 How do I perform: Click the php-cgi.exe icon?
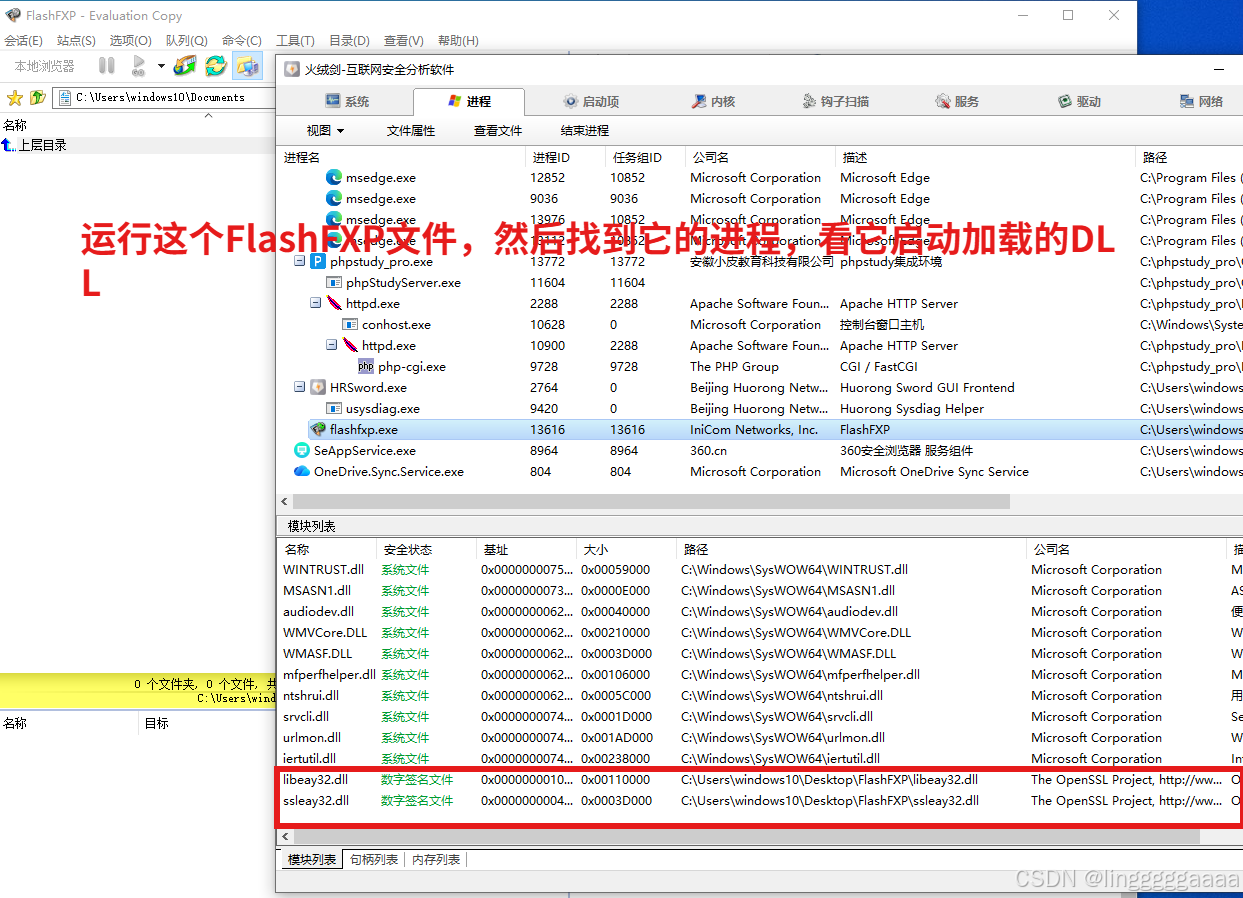point(366,366)
